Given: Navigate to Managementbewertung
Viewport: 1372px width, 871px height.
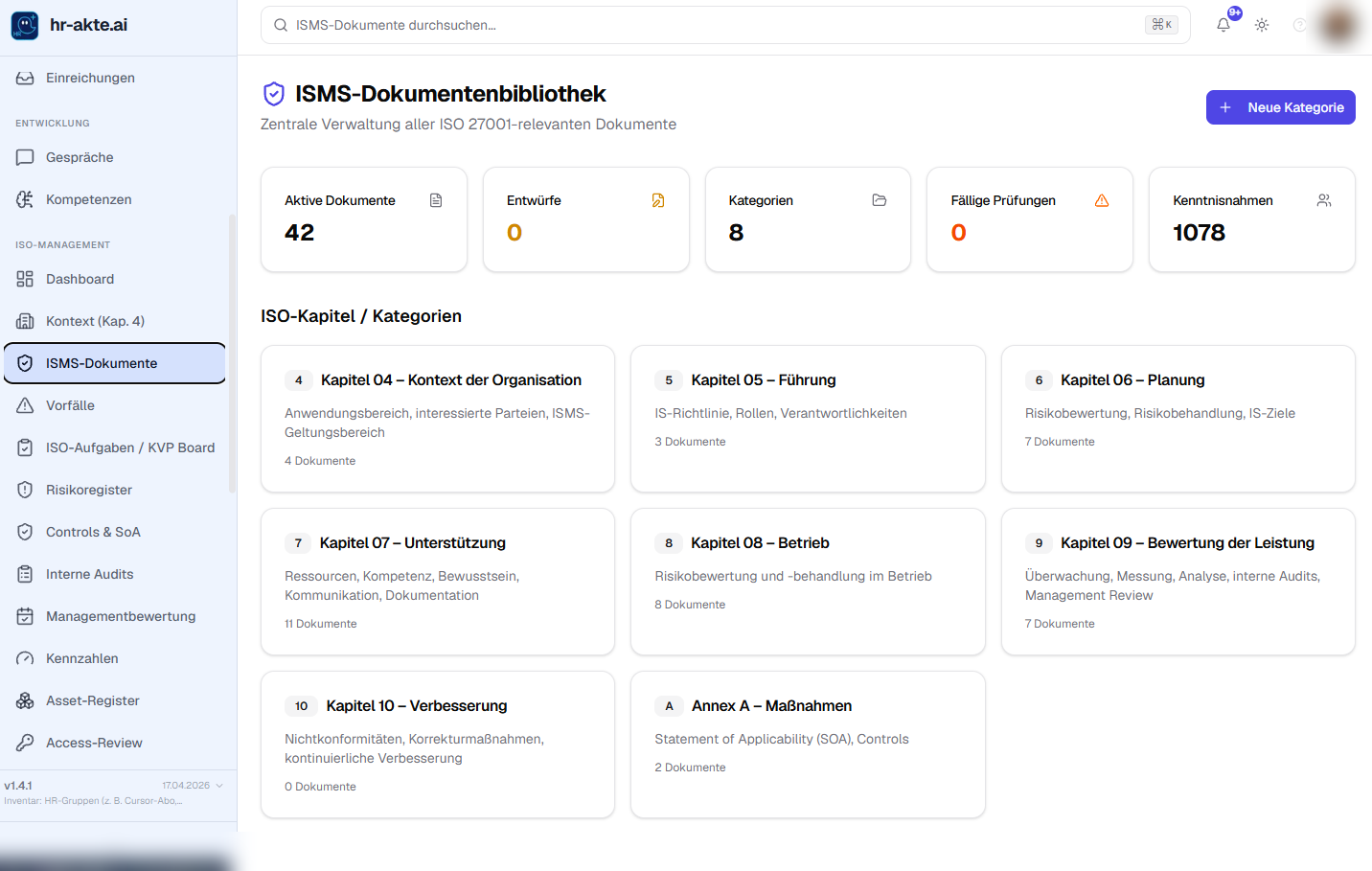Looking at the screenshot, I should click(x=115, y=616).
